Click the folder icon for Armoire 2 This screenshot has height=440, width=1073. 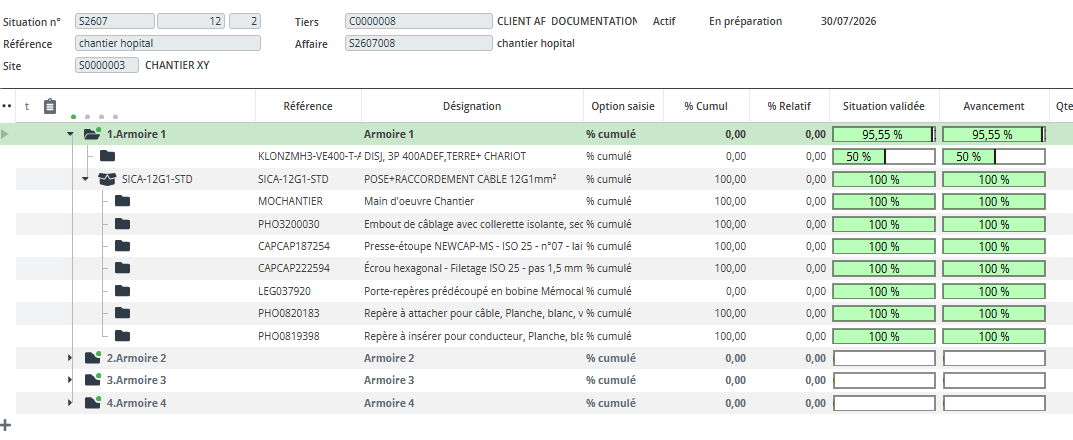click(92, 357)
